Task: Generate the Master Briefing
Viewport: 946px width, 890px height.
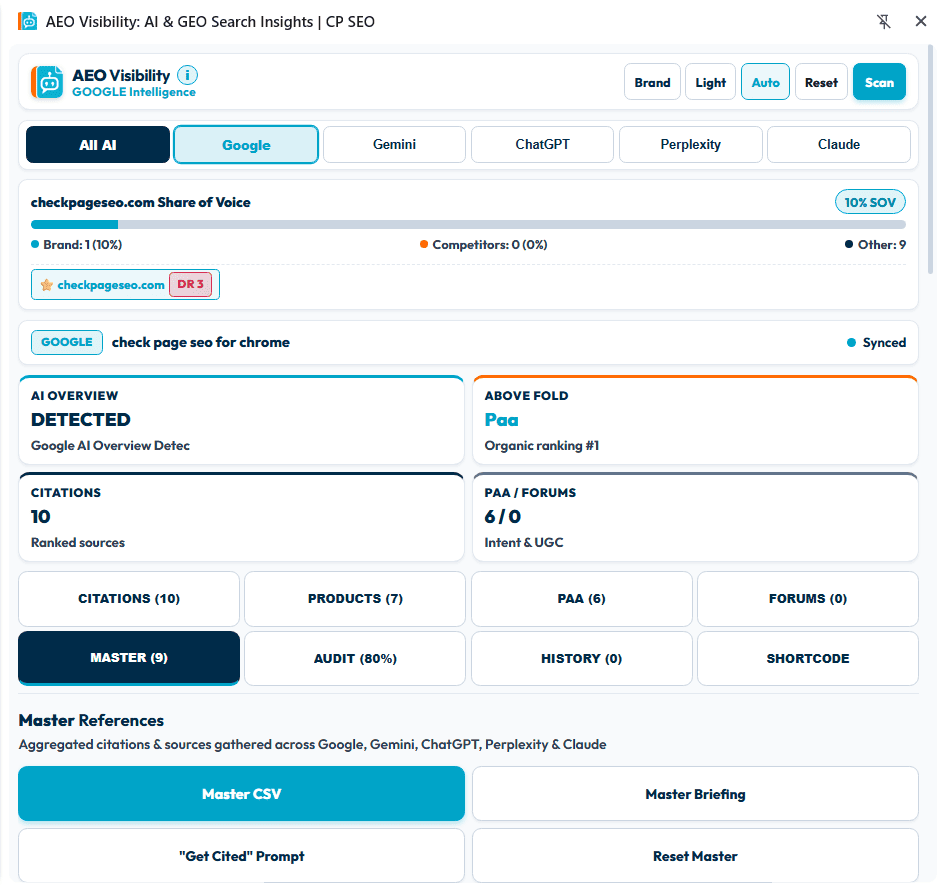Action: coord(695,794)
